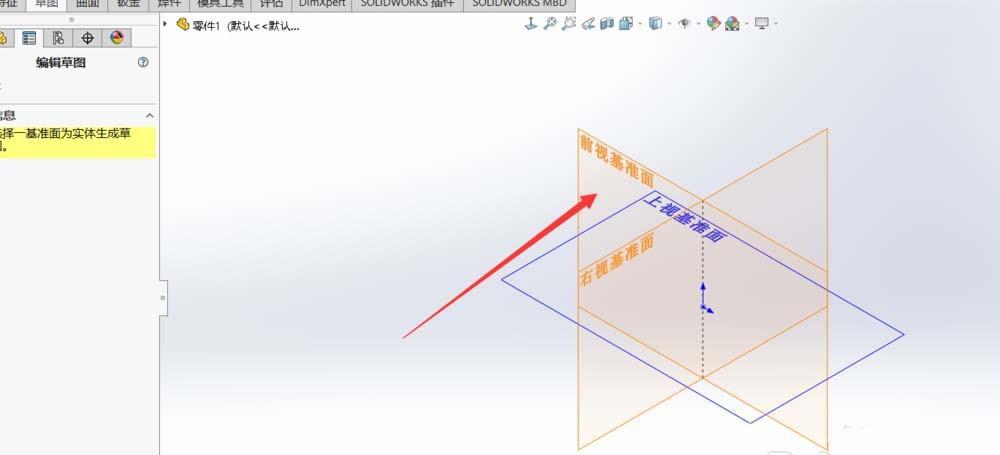Switch to DisplayManager color ball tab

[117, 38]
